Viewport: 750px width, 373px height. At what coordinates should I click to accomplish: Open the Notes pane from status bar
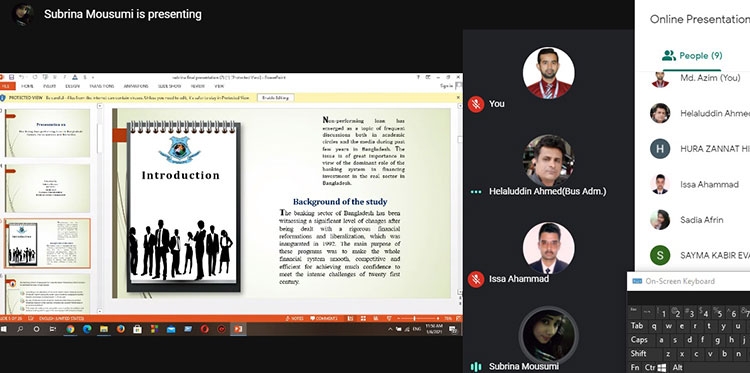[x=295, y=318]
